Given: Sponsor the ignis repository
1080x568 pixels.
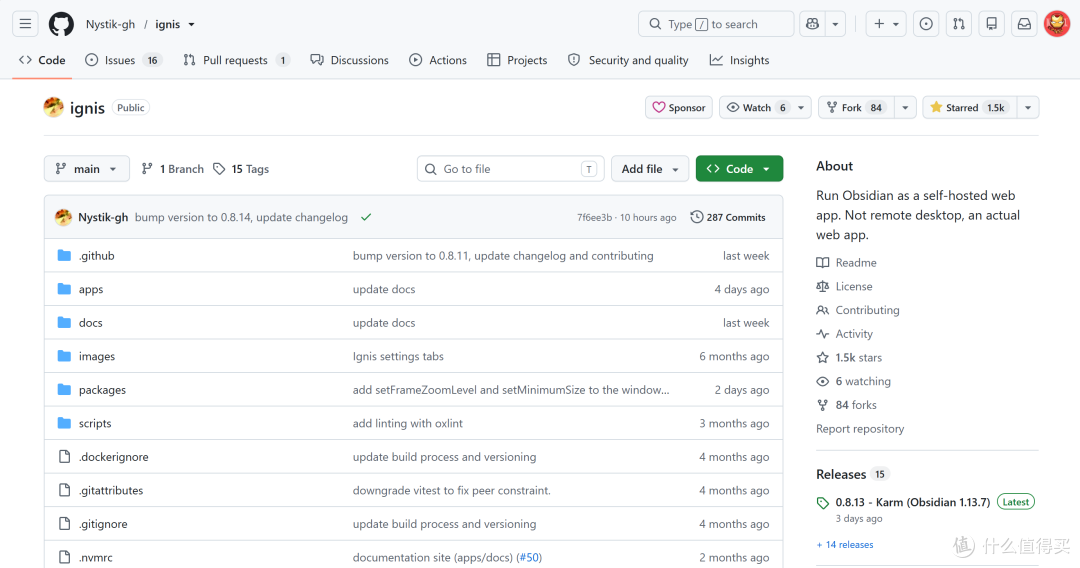Looking at the screenshot, I should 679,107.
